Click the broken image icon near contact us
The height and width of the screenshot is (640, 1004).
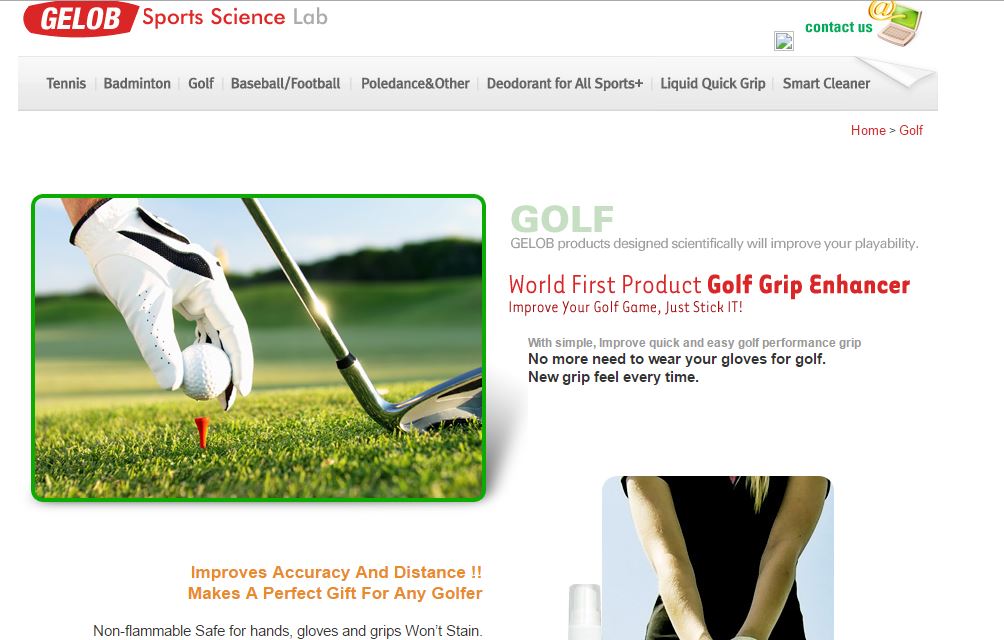coord(784,41)
